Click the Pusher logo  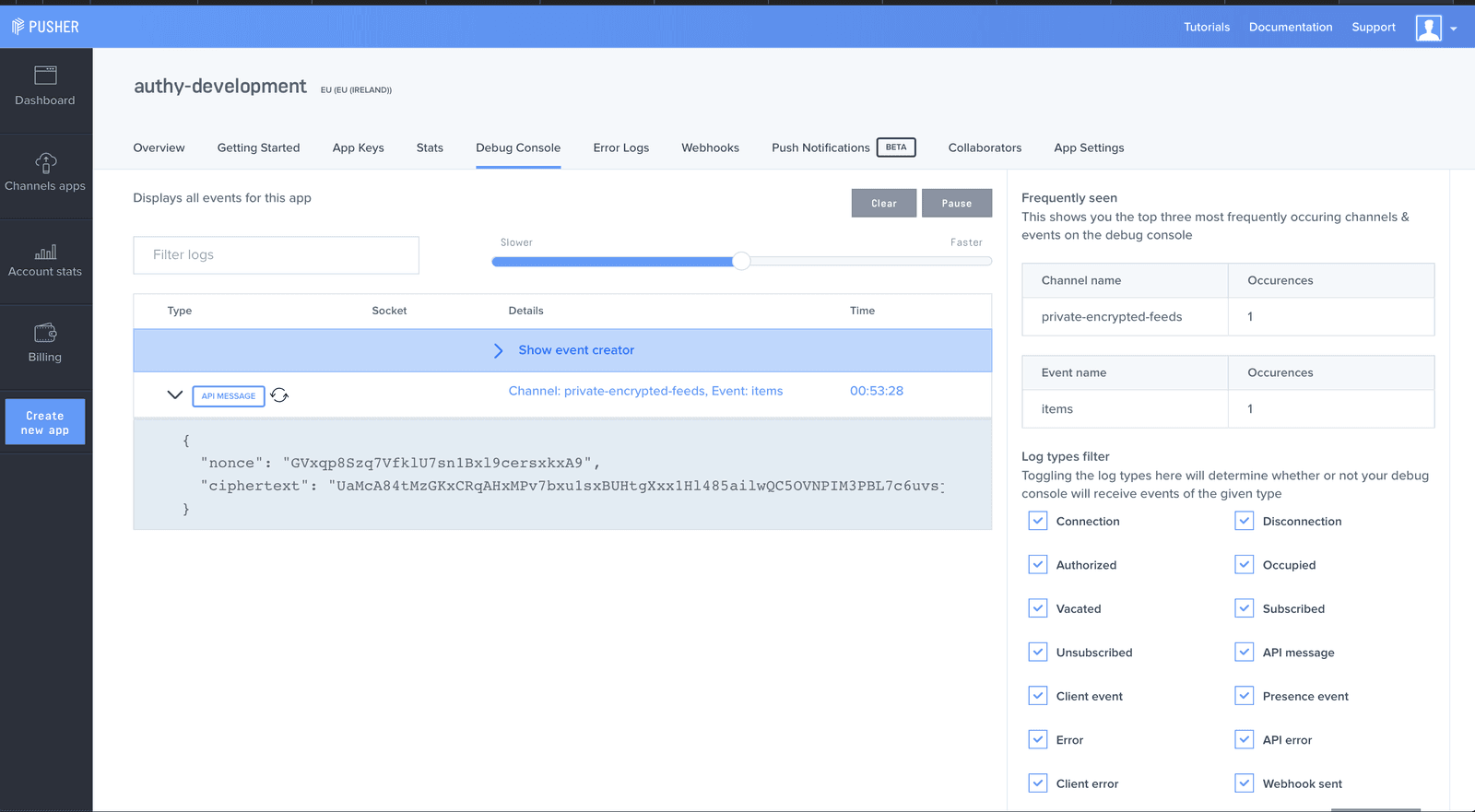tap(45, 27)
